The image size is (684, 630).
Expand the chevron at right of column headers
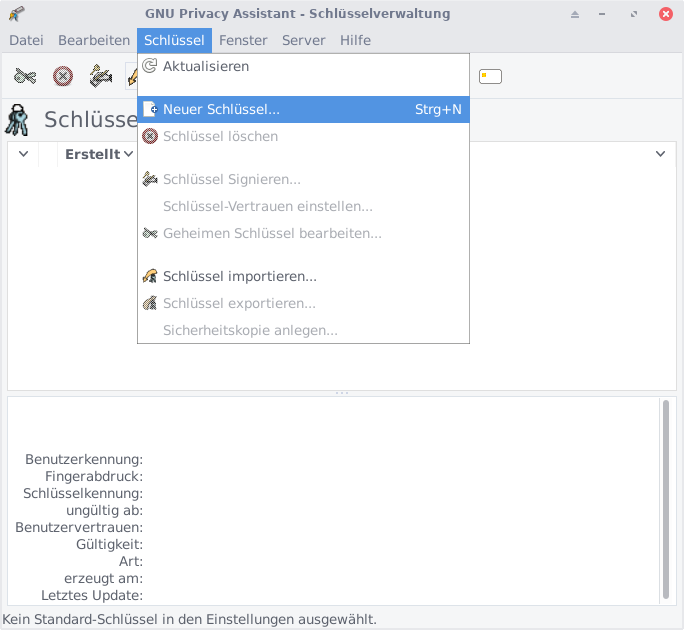tap(660, 154)
